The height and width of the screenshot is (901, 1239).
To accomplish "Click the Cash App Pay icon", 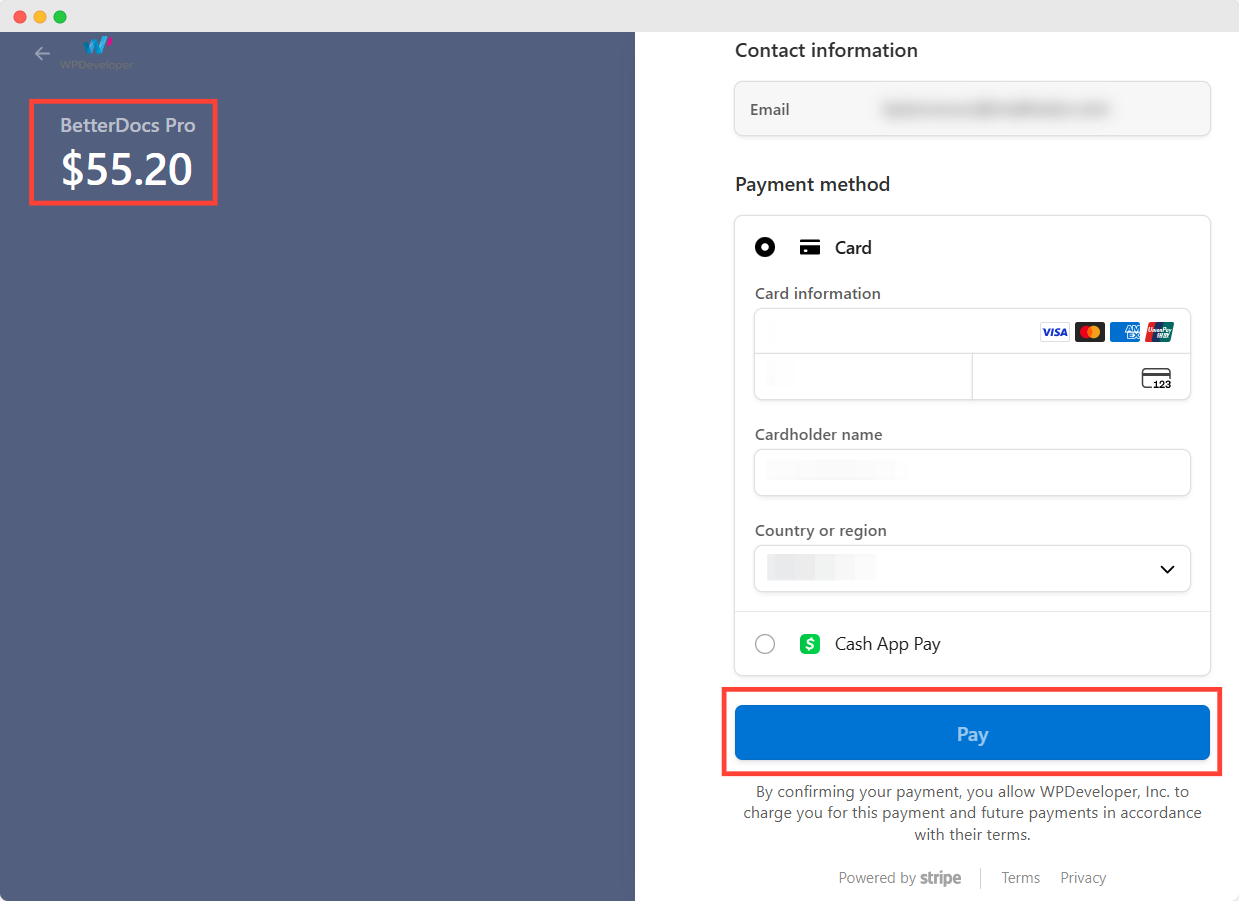I will pos(809,644).
